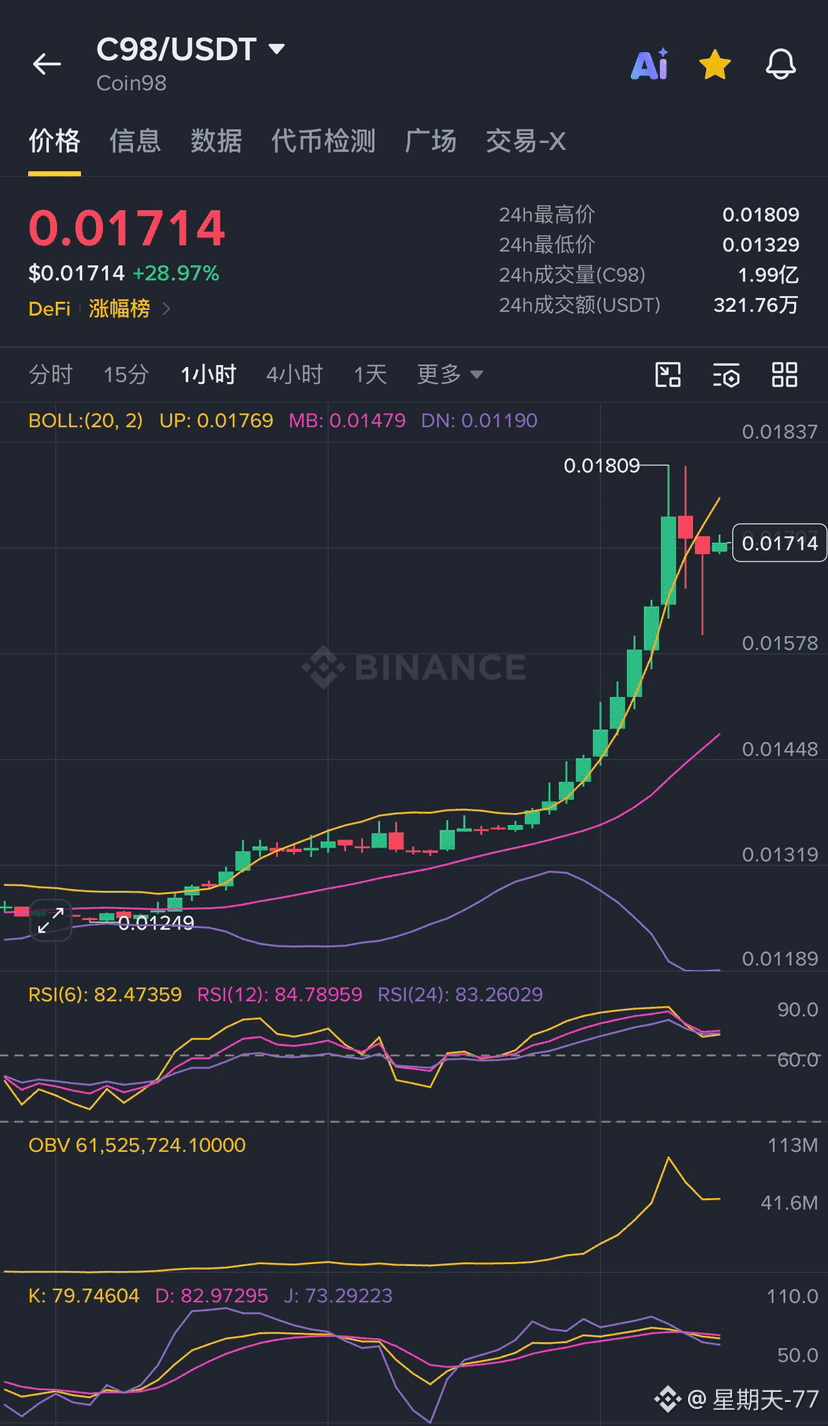The image size is (828, 1426).
Task: Expand chart to fullscreen icon
Action: (x=50, y=921)
